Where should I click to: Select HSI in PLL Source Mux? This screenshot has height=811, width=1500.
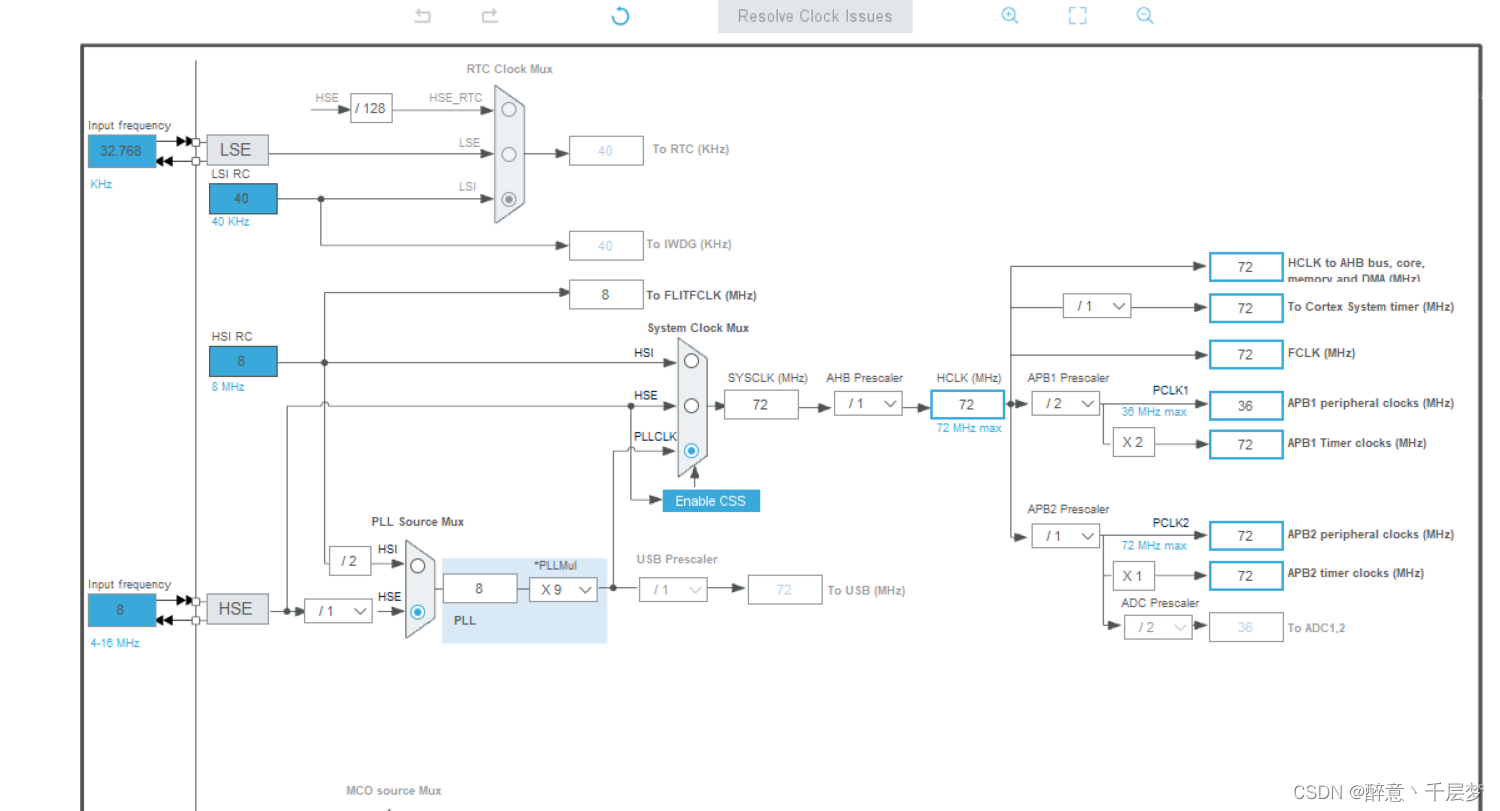(x=418, y=566)
